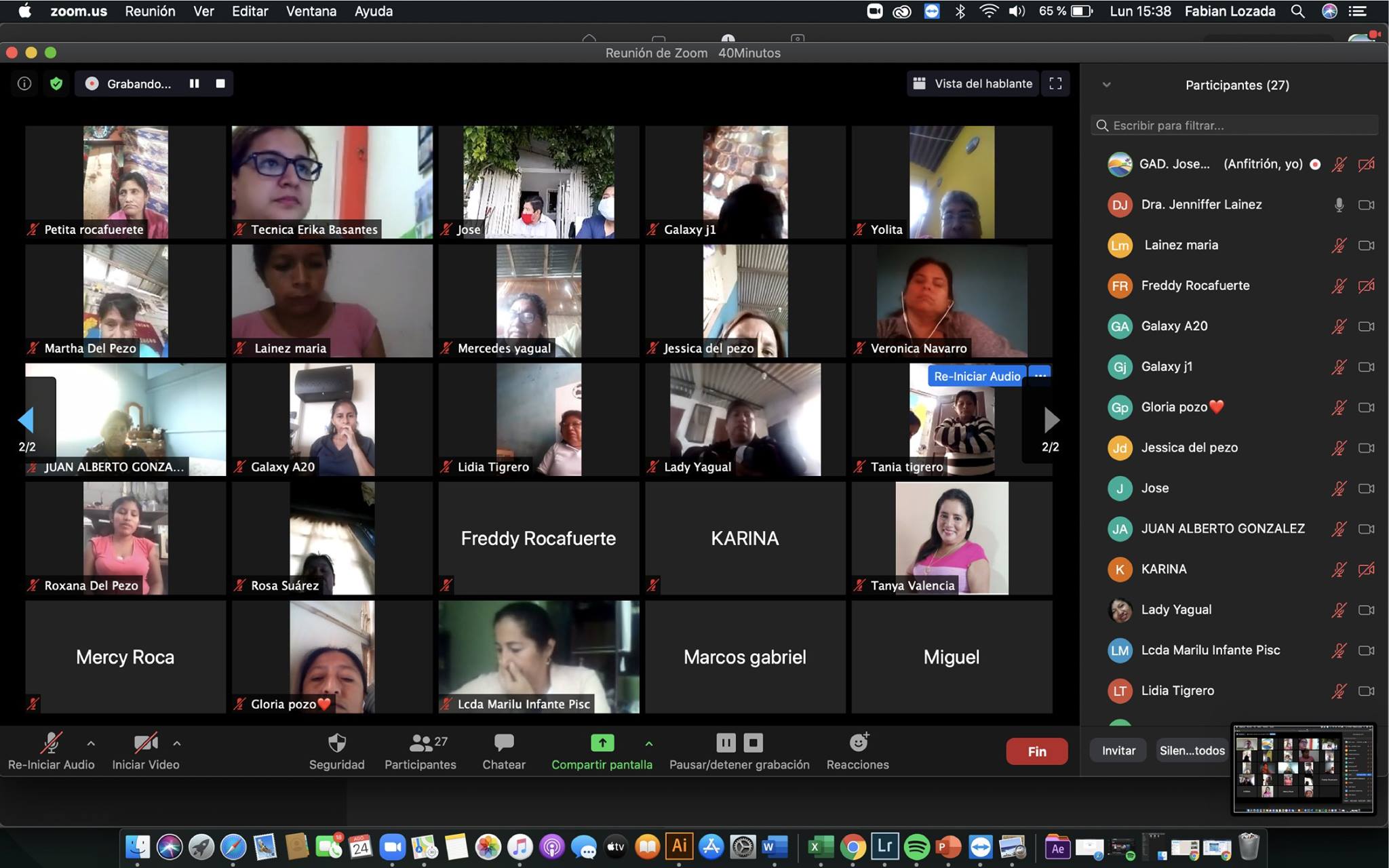Image resolution: width=1389 pixels, height=868 pixels.
Task: Toggle Re-Iniciar Audio microphone in toolbar
Action: pos(52,744)
